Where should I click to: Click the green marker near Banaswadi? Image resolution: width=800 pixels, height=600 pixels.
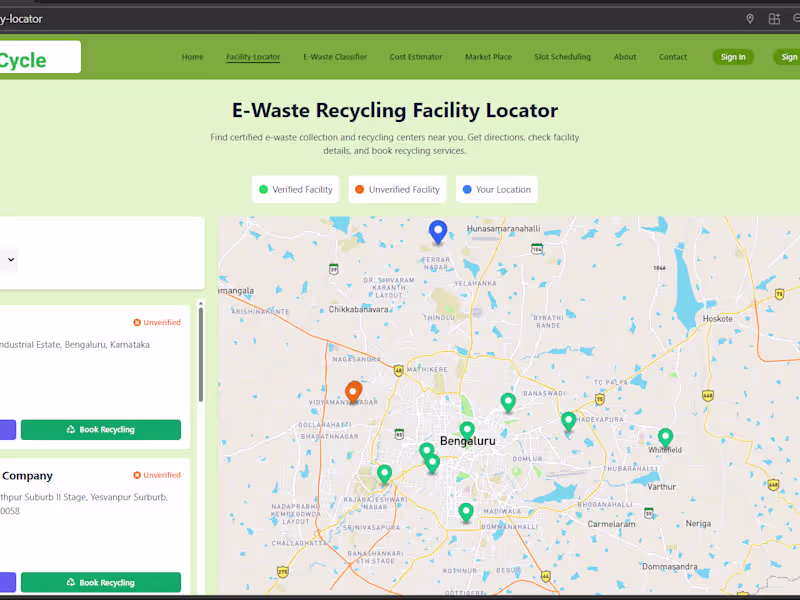pyautogui.click(x=508, y=402)
